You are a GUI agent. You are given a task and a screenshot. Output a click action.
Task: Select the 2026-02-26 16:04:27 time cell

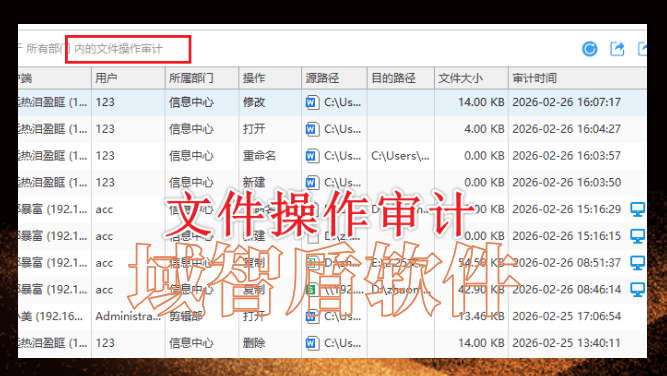[567, 129]
